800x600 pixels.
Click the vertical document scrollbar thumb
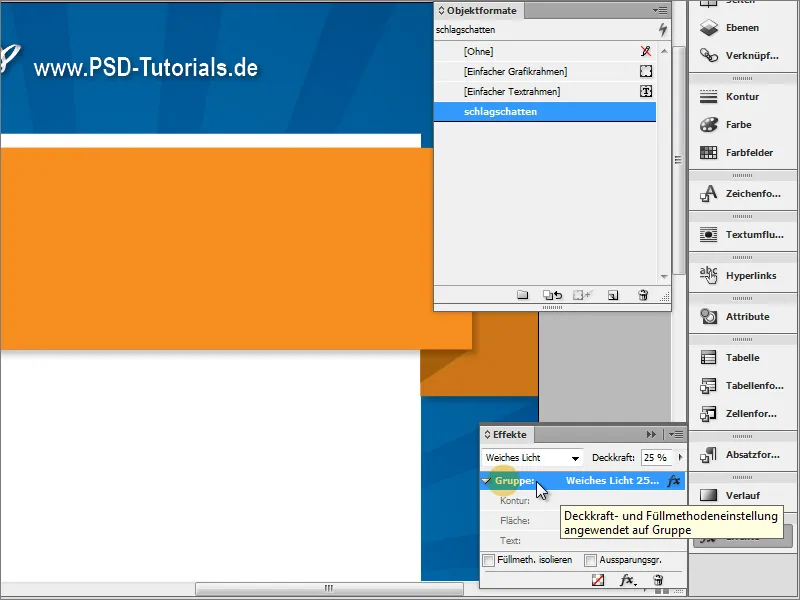[678, 160]
